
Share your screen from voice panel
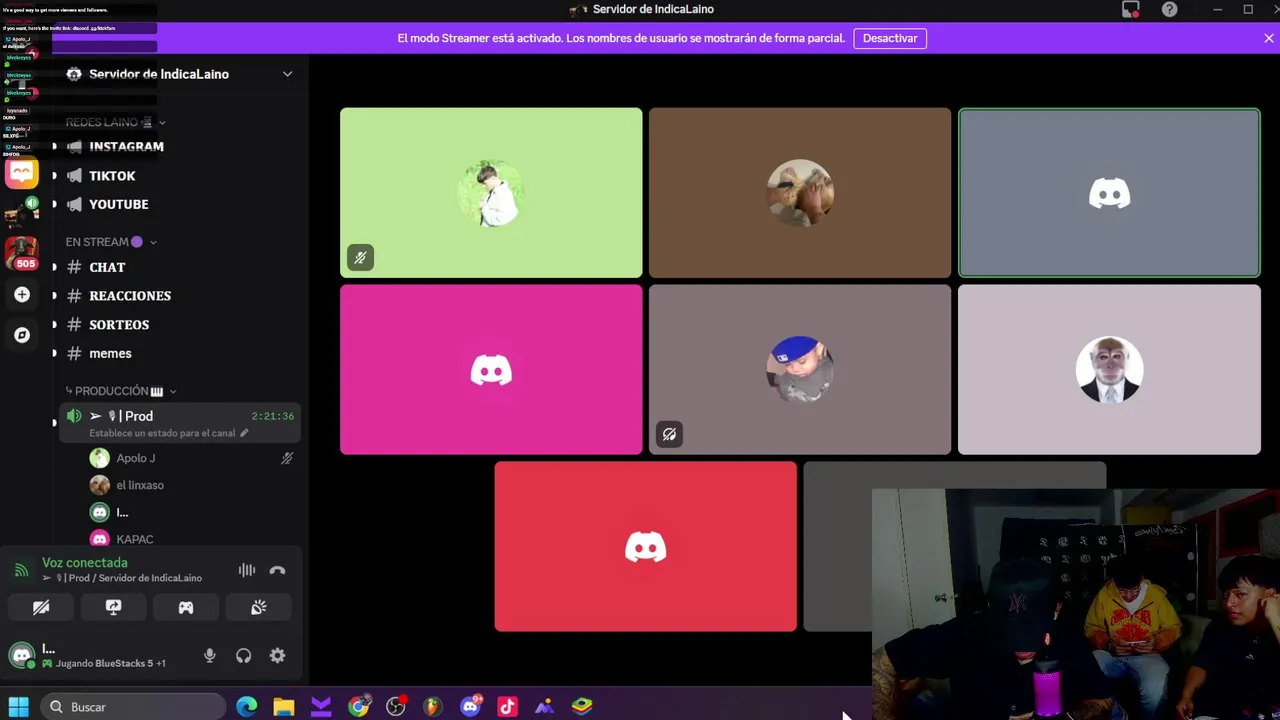(114, 607)
